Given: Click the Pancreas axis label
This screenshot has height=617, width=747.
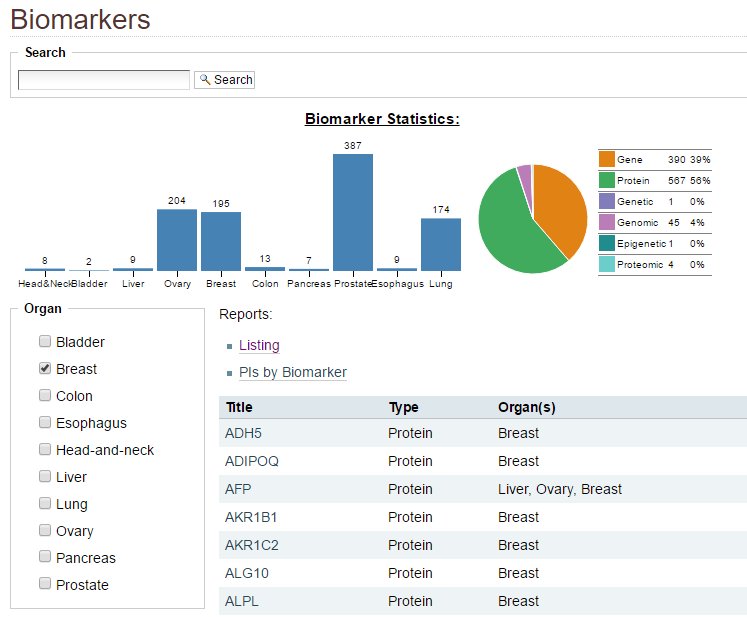Looking at the screenshot, I should pos(309,283).
